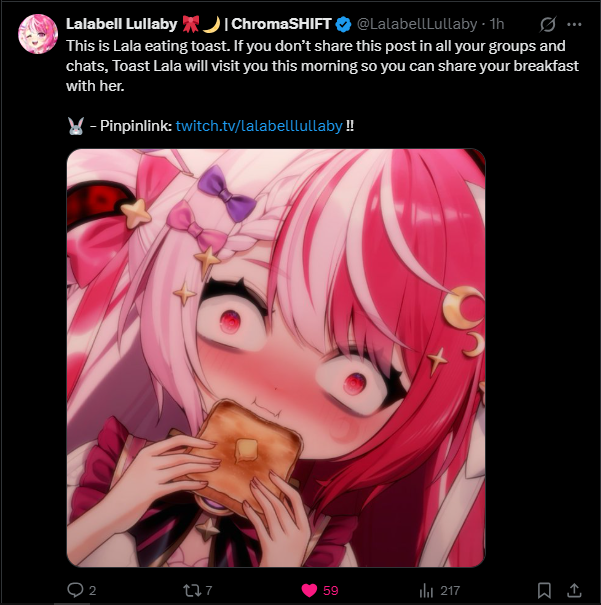601x605 pixels.
Task: Click the reply count number 2
Action: (x=93, y=590)
